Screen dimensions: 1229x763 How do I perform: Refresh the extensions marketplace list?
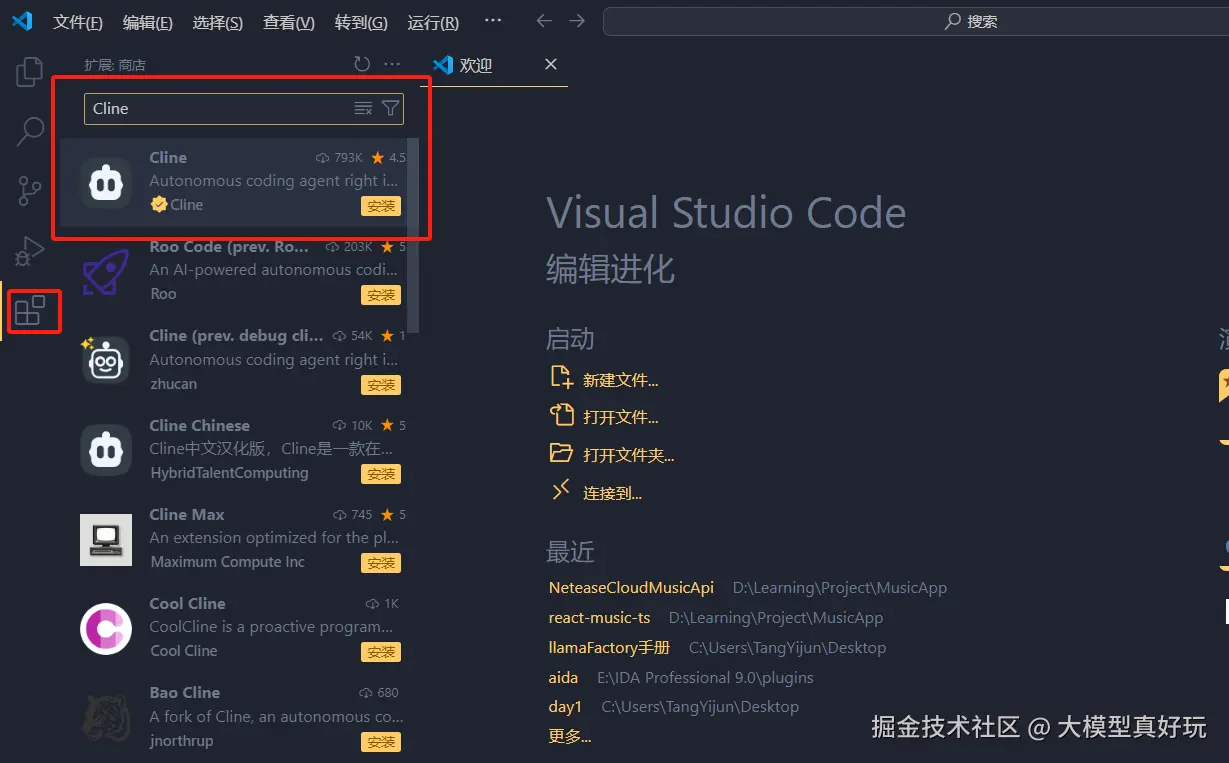(x=362, y=65)
